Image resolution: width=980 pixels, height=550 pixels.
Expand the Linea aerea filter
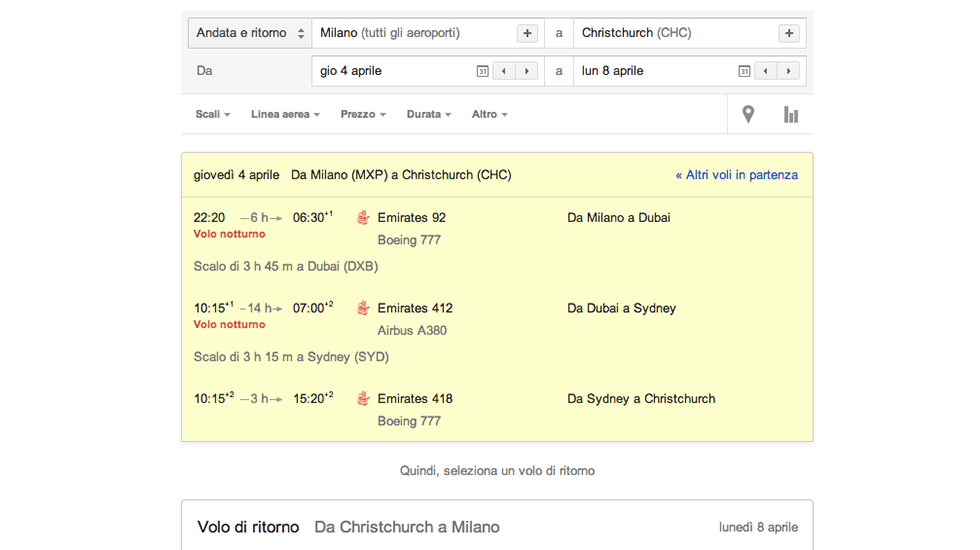[x=285, y=114]
